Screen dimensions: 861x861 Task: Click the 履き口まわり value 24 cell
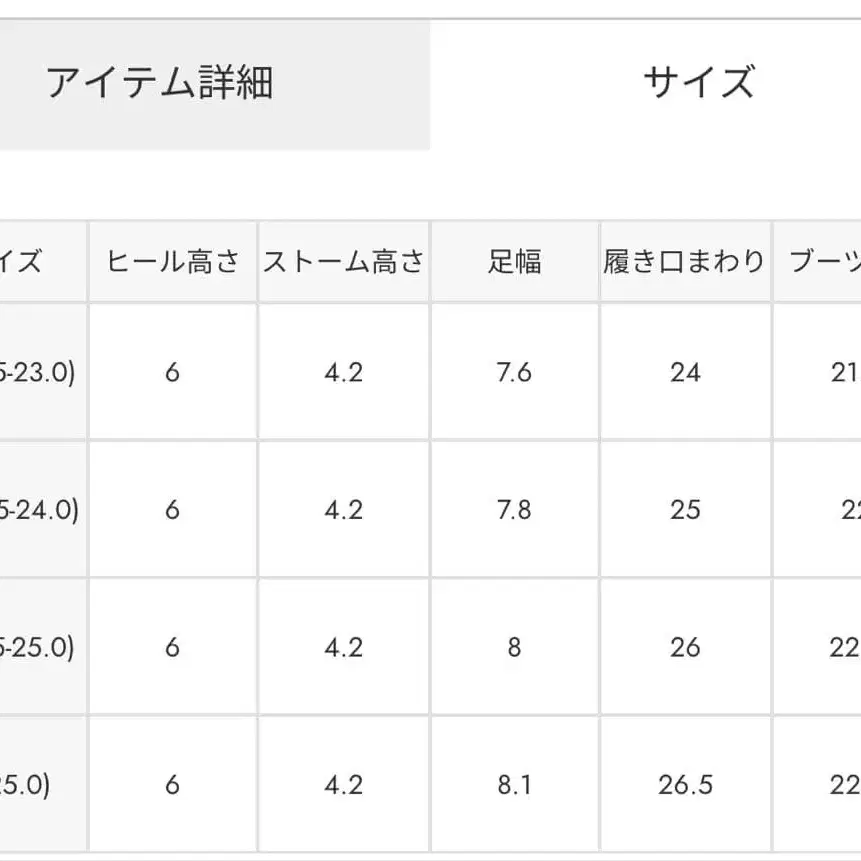click(x=684, y=372)
